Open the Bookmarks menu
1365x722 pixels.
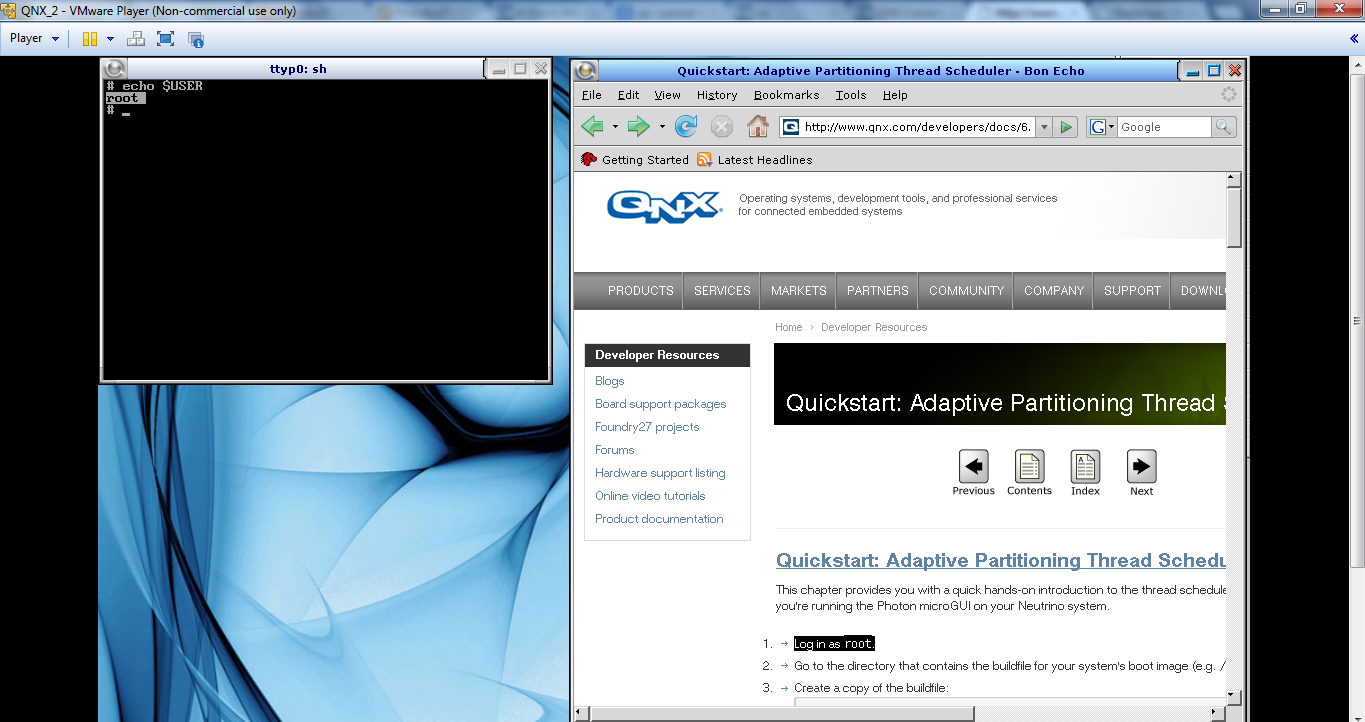click(x=786, y=95)
